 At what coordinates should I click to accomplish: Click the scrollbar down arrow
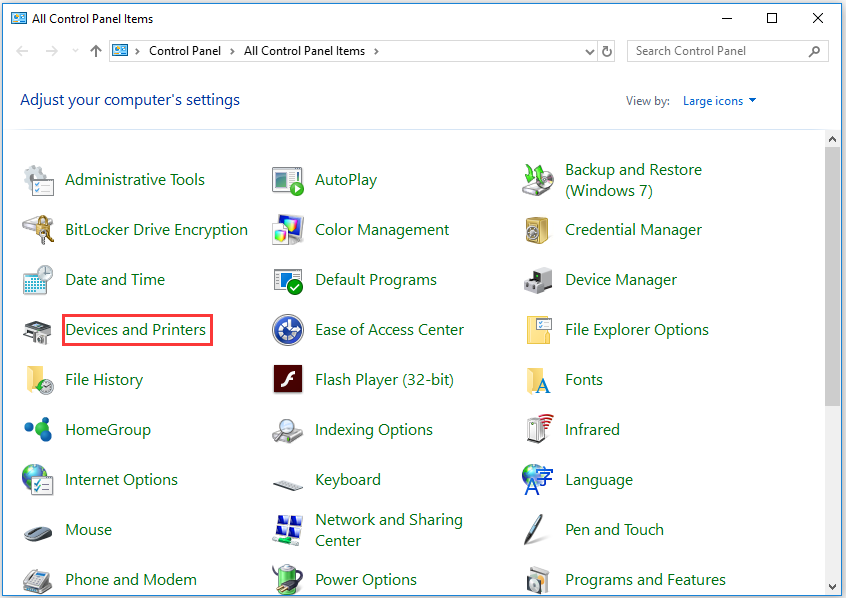(x=833, y=588)
